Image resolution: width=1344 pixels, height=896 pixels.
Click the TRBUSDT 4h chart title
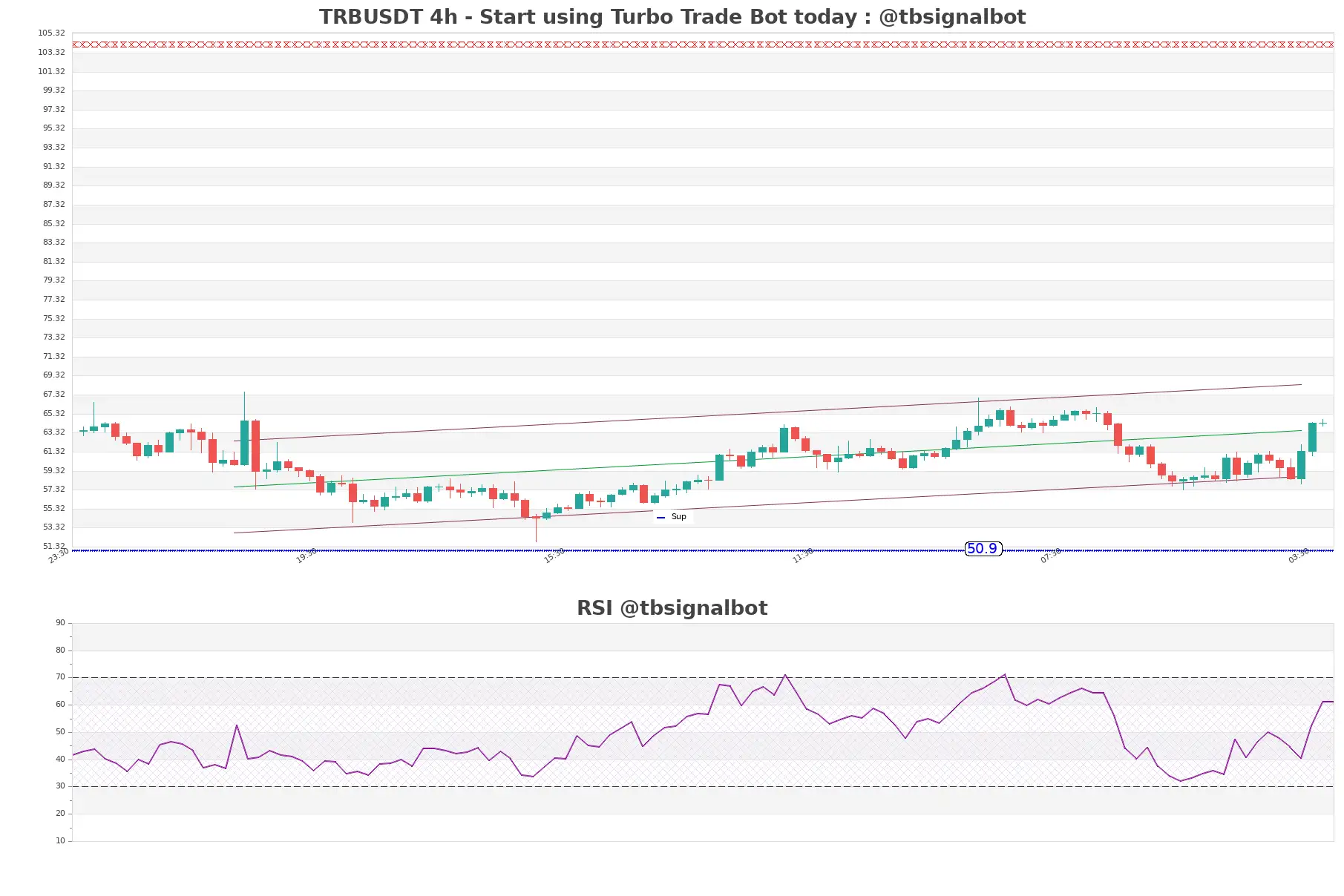672,17
